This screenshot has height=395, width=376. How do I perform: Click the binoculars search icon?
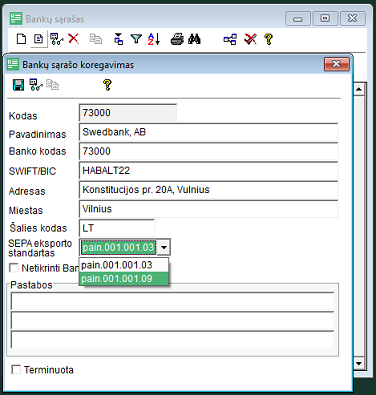tap(194, 39)
